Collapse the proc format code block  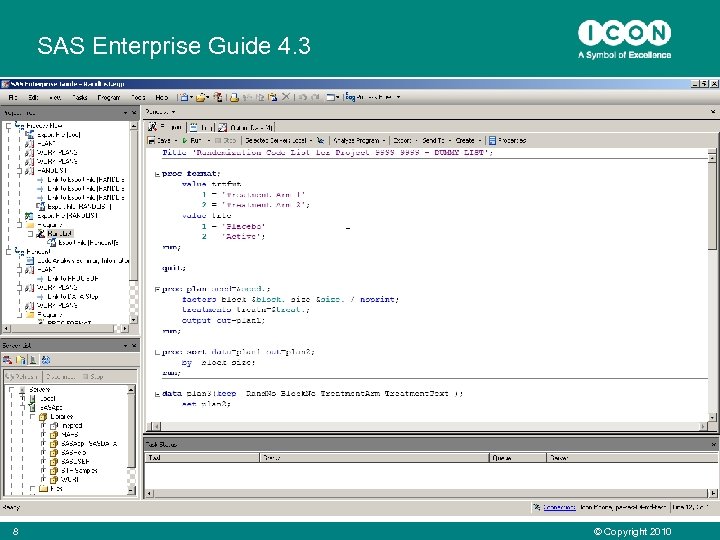point(157,174)
